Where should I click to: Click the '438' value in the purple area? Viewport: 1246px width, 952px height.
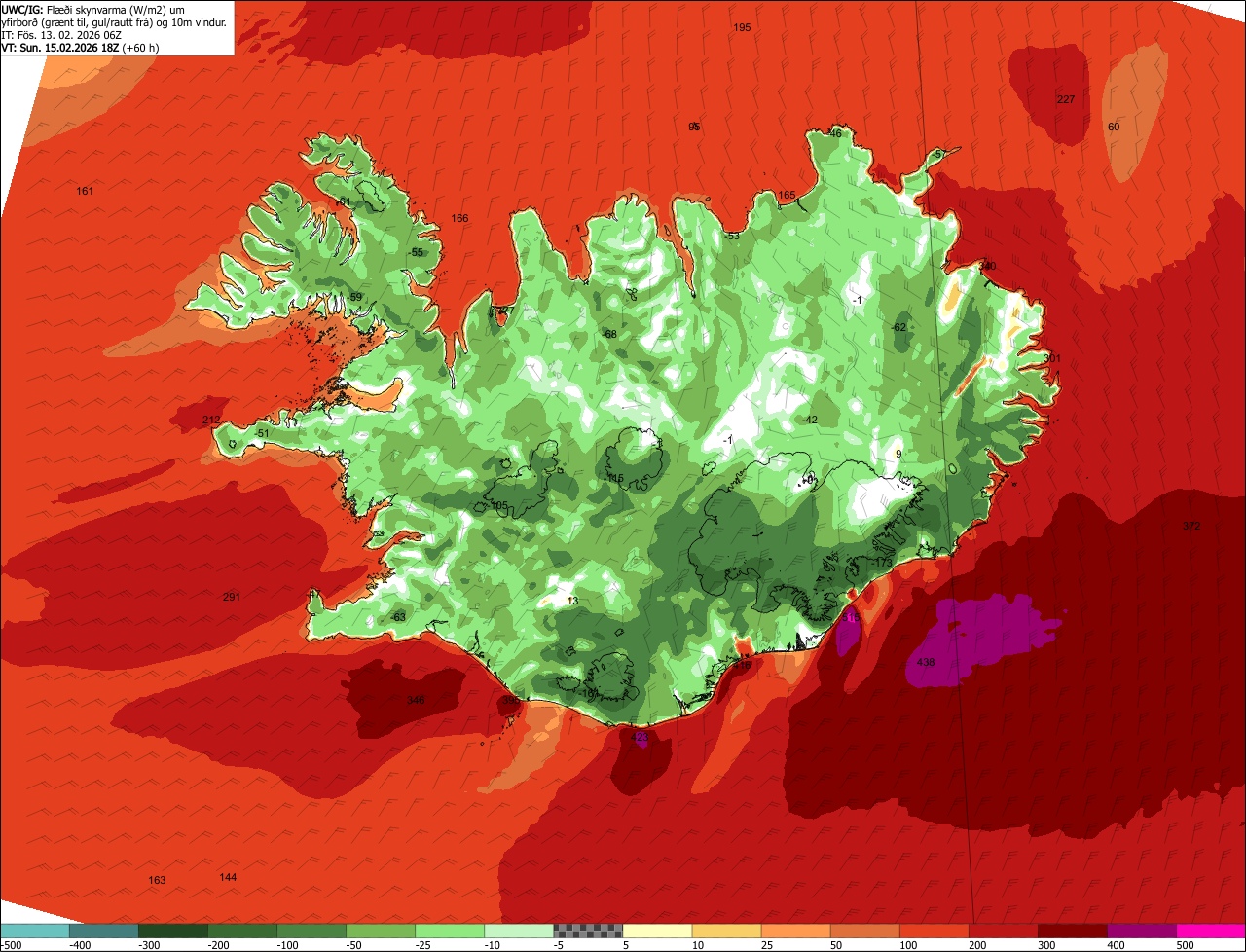[x=926, y=662]
